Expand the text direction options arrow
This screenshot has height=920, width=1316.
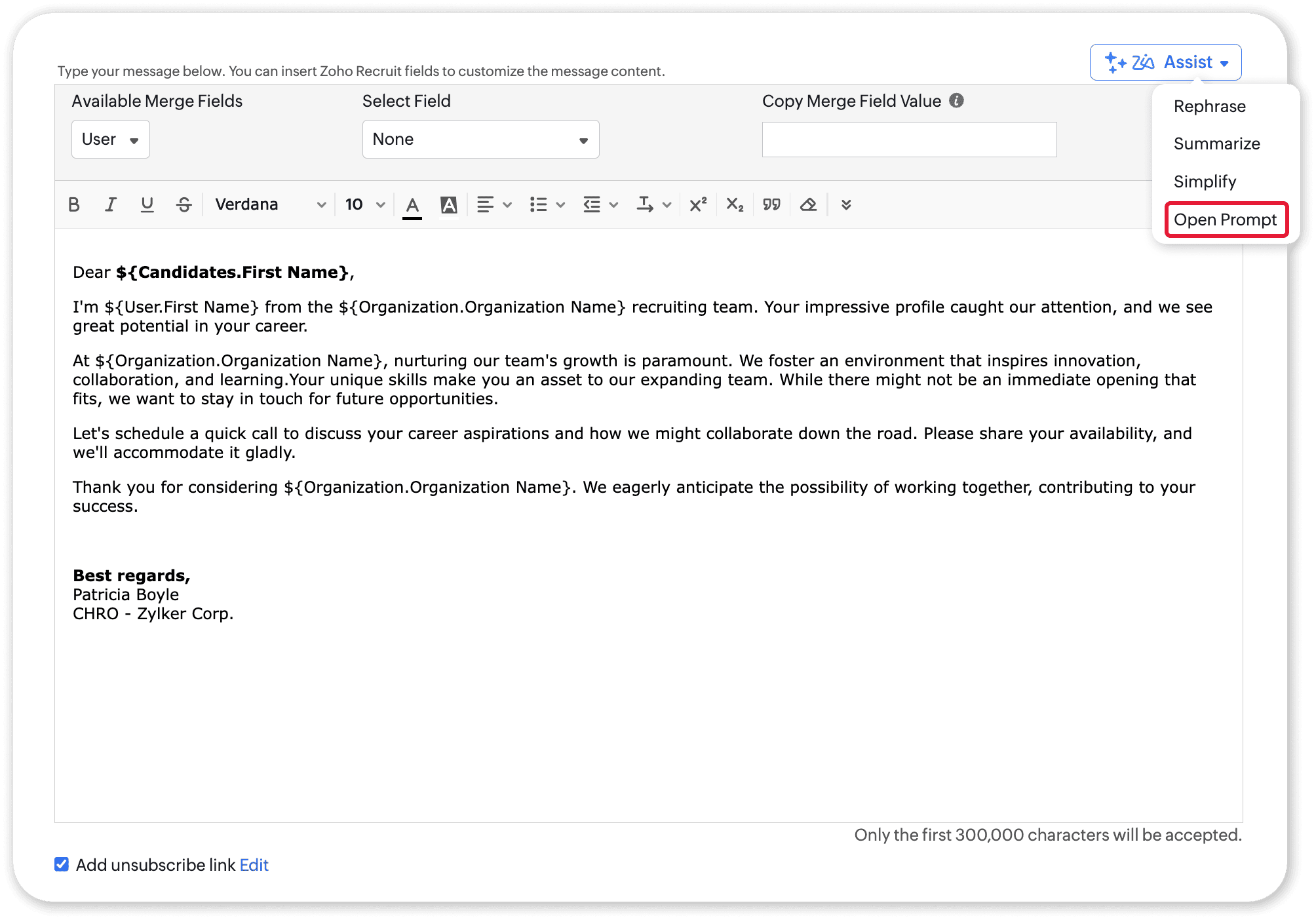[x=667, y=205]
